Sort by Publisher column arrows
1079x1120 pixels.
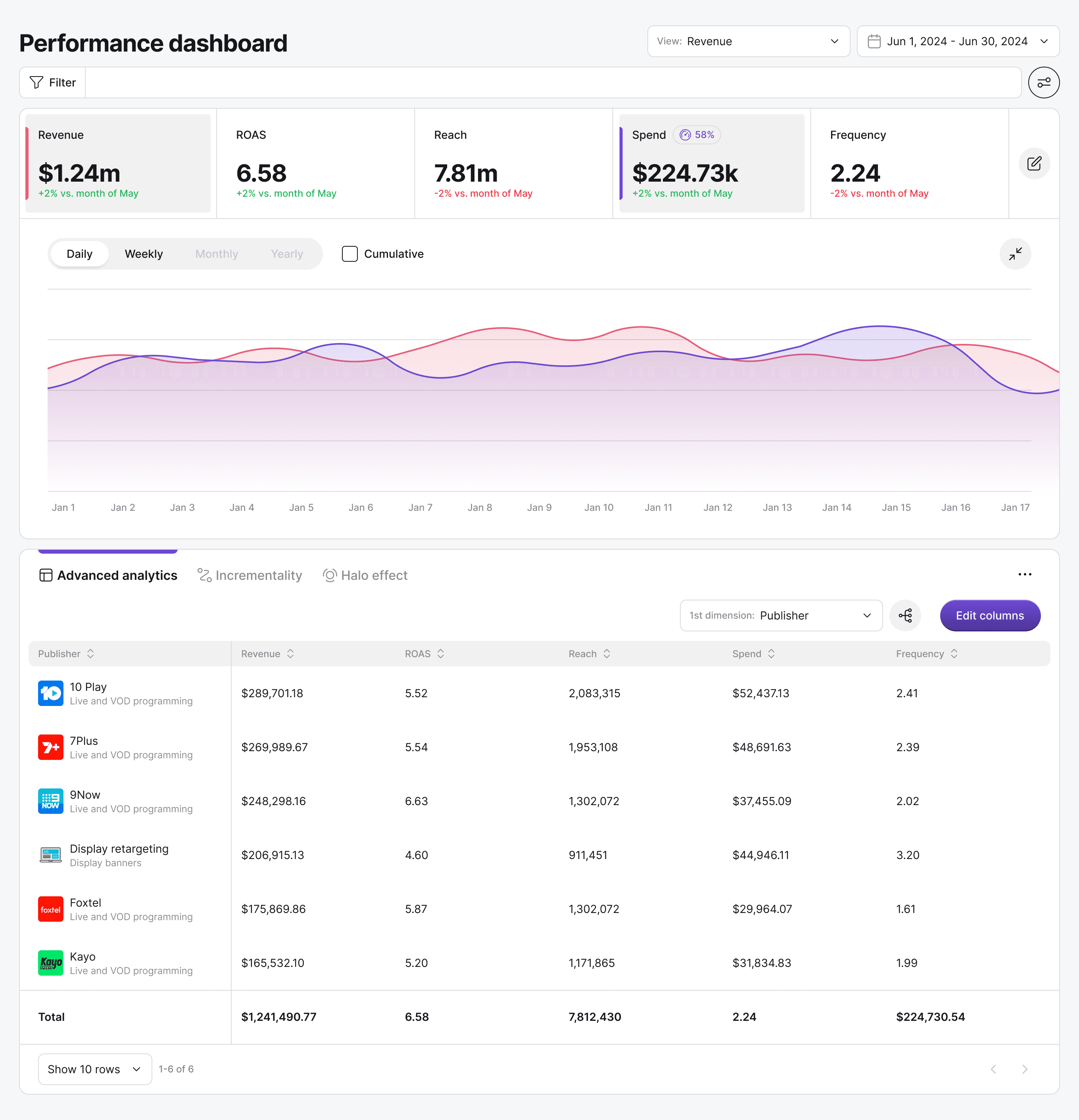pos(90,654)
